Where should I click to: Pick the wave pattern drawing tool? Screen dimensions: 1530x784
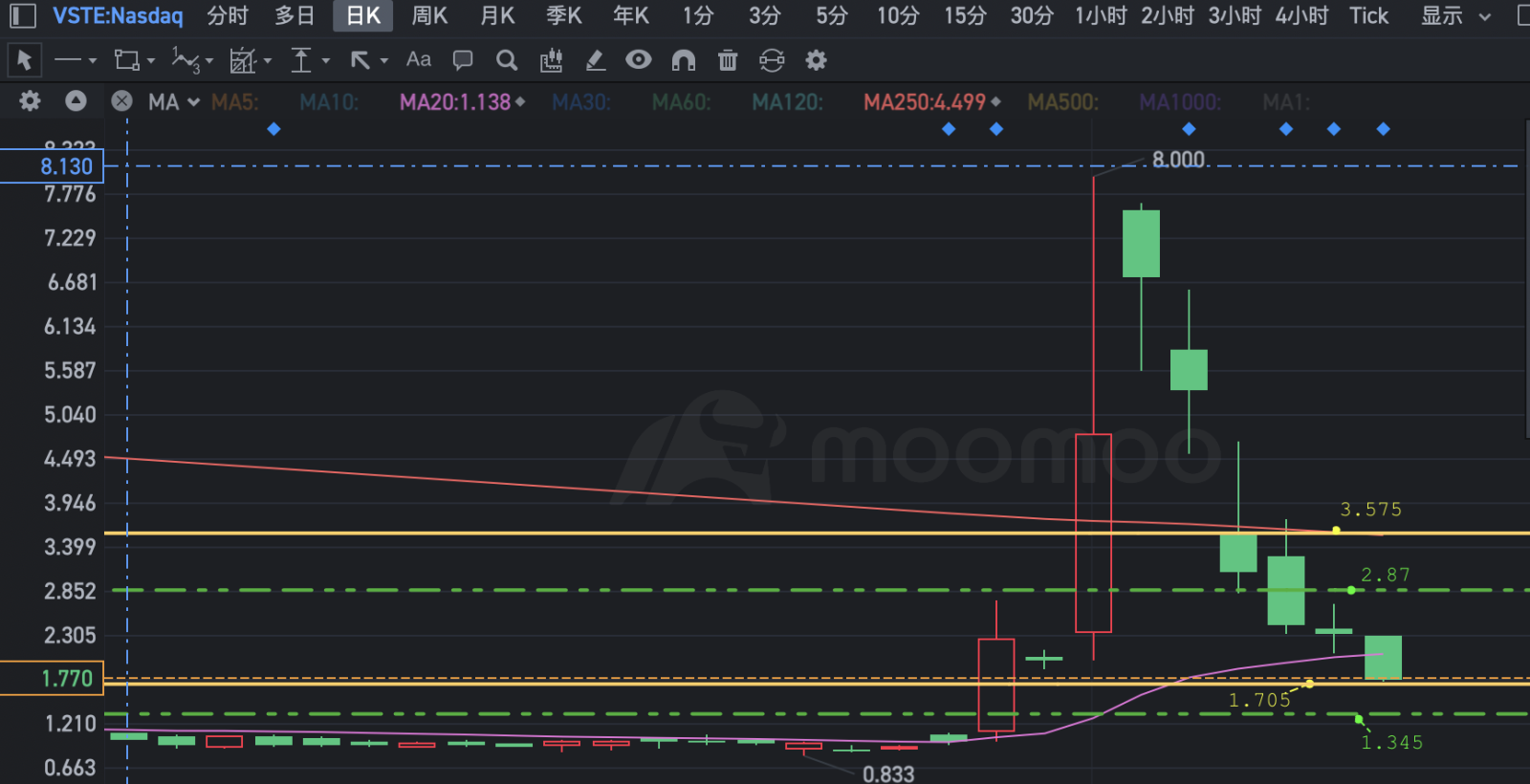tap(185, 60)
